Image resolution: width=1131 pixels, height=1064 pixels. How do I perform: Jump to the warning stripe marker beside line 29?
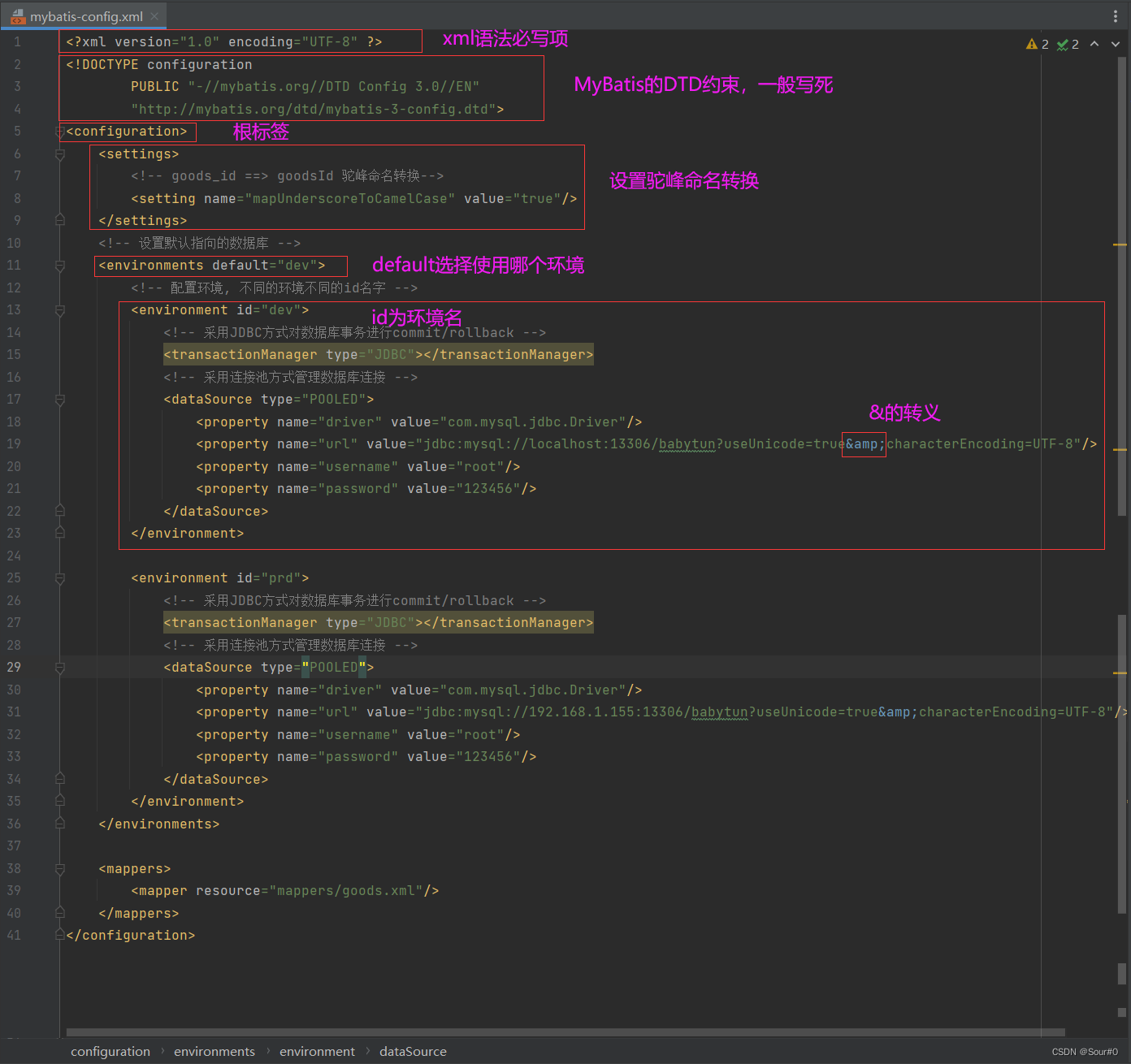[1120, 673]
